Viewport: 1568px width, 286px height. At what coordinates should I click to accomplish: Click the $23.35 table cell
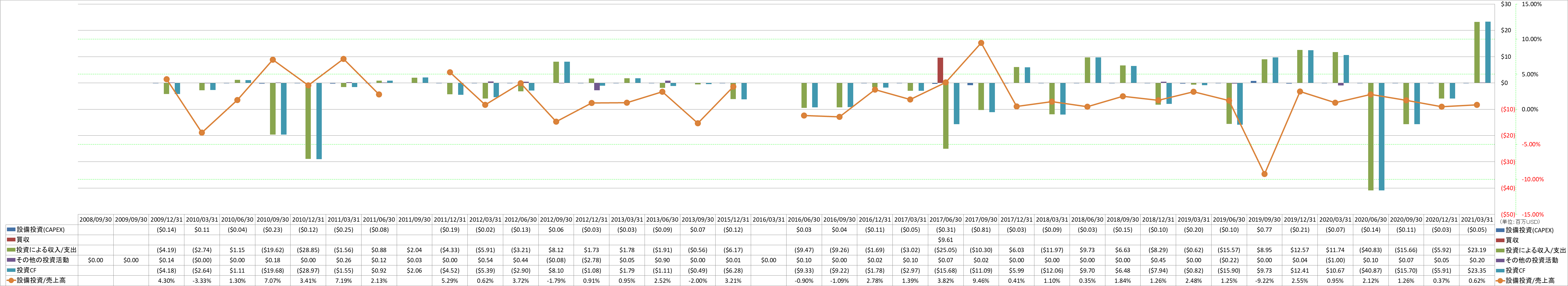(x=1477, y=270)
